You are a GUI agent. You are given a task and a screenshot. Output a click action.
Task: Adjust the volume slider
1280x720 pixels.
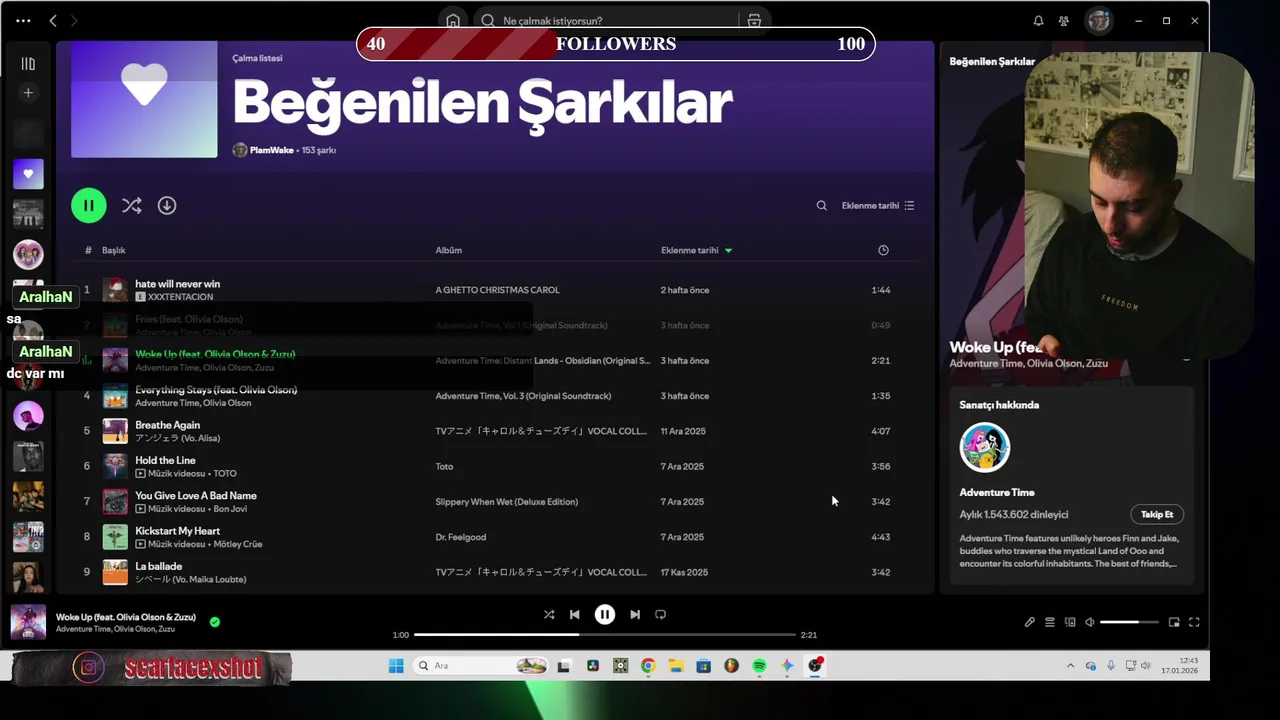[1129, 622]
